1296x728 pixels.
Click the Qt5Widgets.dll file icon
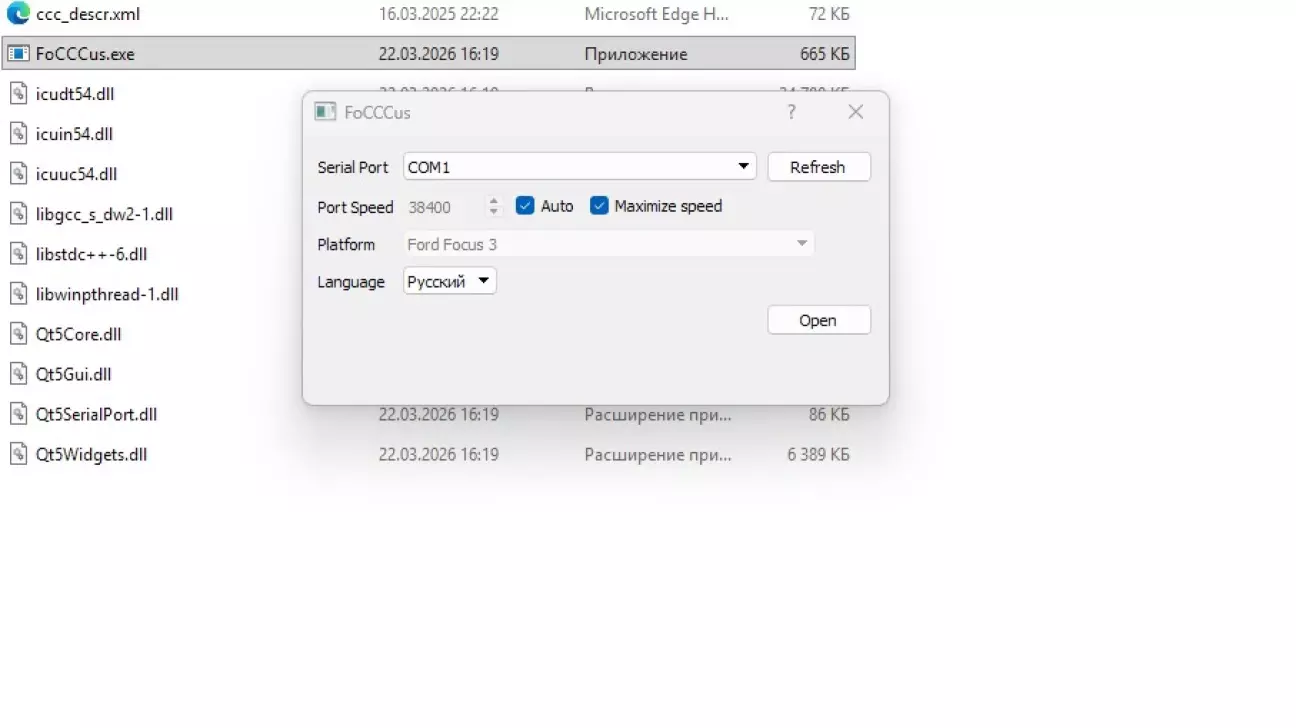click(18, 454)
